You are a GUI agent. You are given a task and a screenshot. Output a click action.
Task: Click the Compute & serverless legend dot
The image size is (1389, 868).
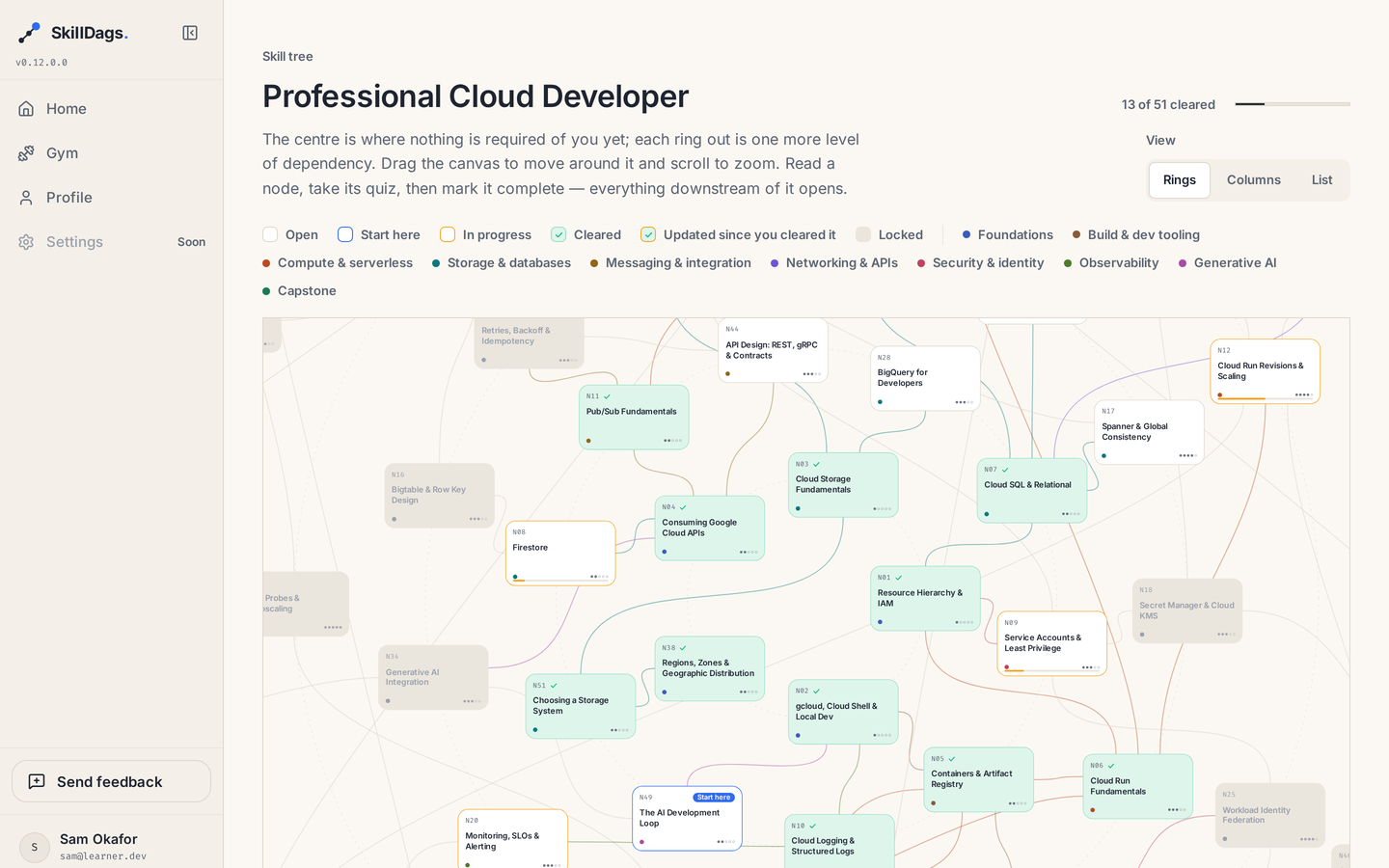pyautogui.click(x=266, y=262)
